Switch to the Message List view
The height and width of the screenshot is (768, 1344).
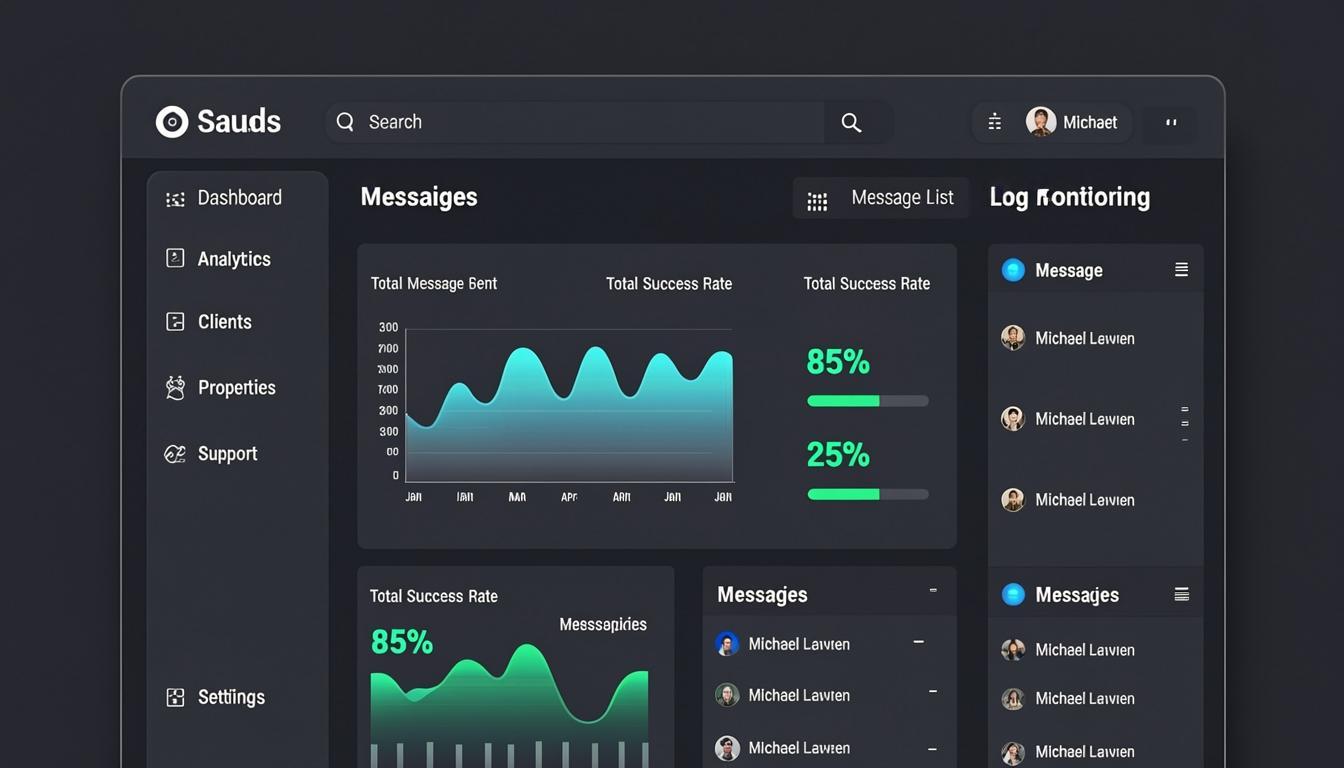(881, 198)
